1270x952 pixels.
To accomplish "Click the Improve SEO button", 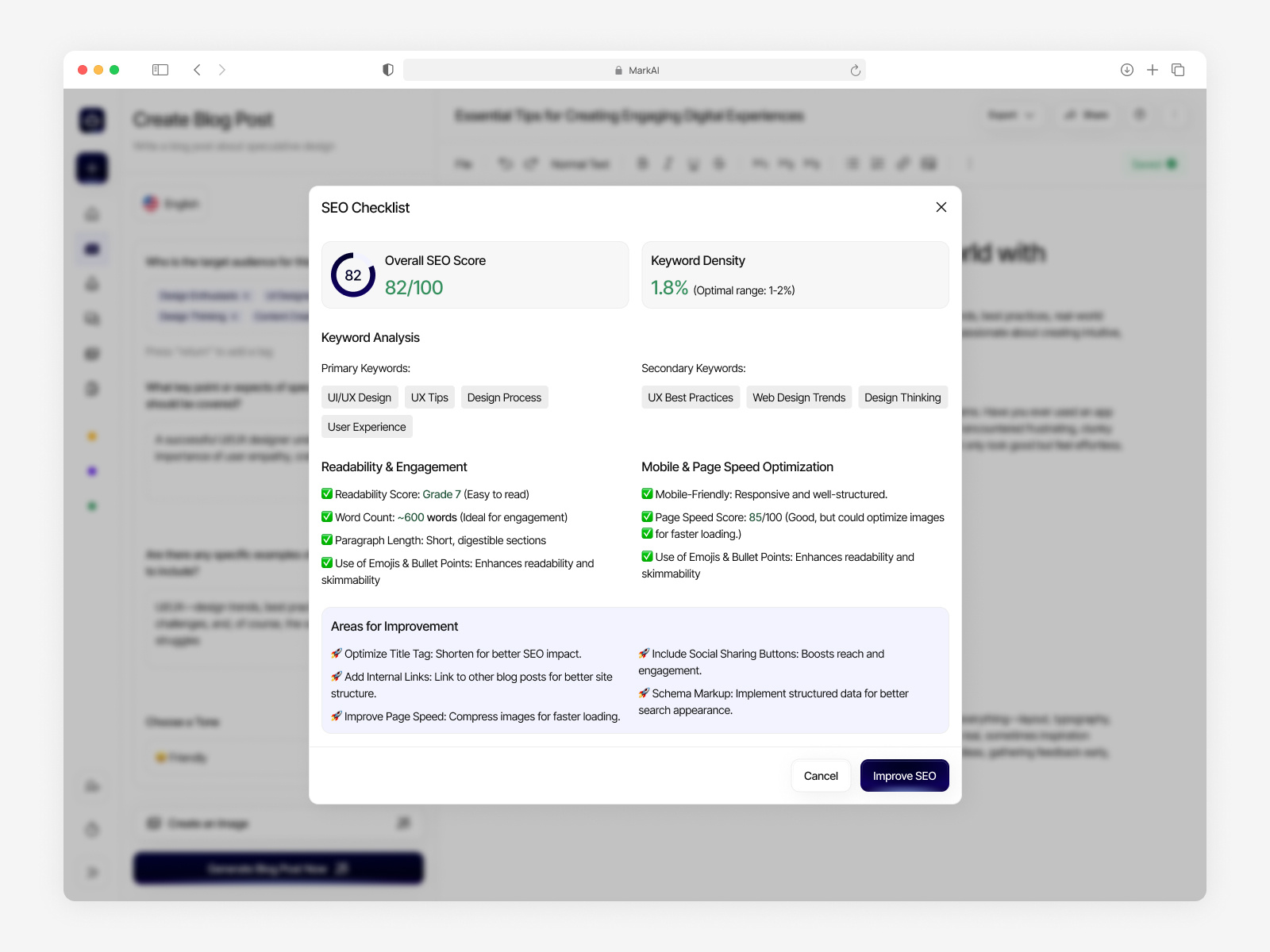I will tap(904, 775).
